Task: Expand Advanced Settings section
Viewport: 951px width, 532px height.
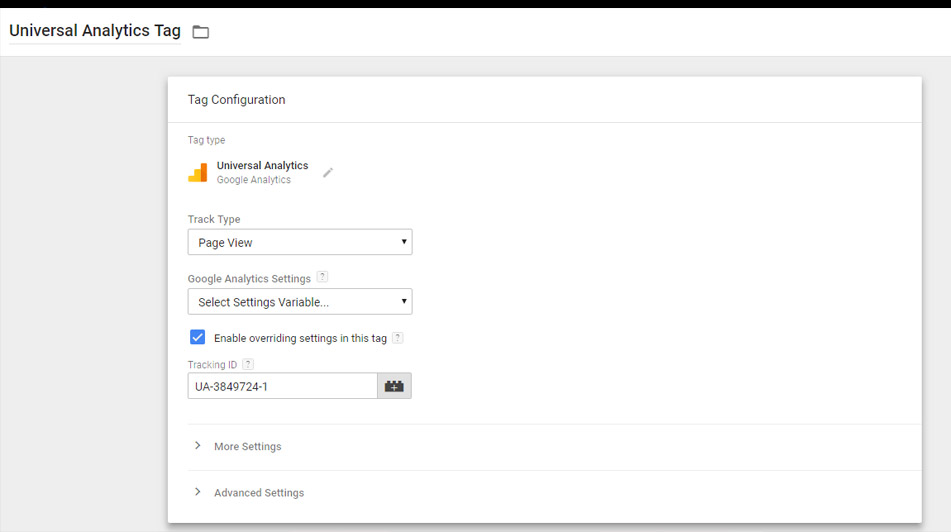Action: point(258,493)
